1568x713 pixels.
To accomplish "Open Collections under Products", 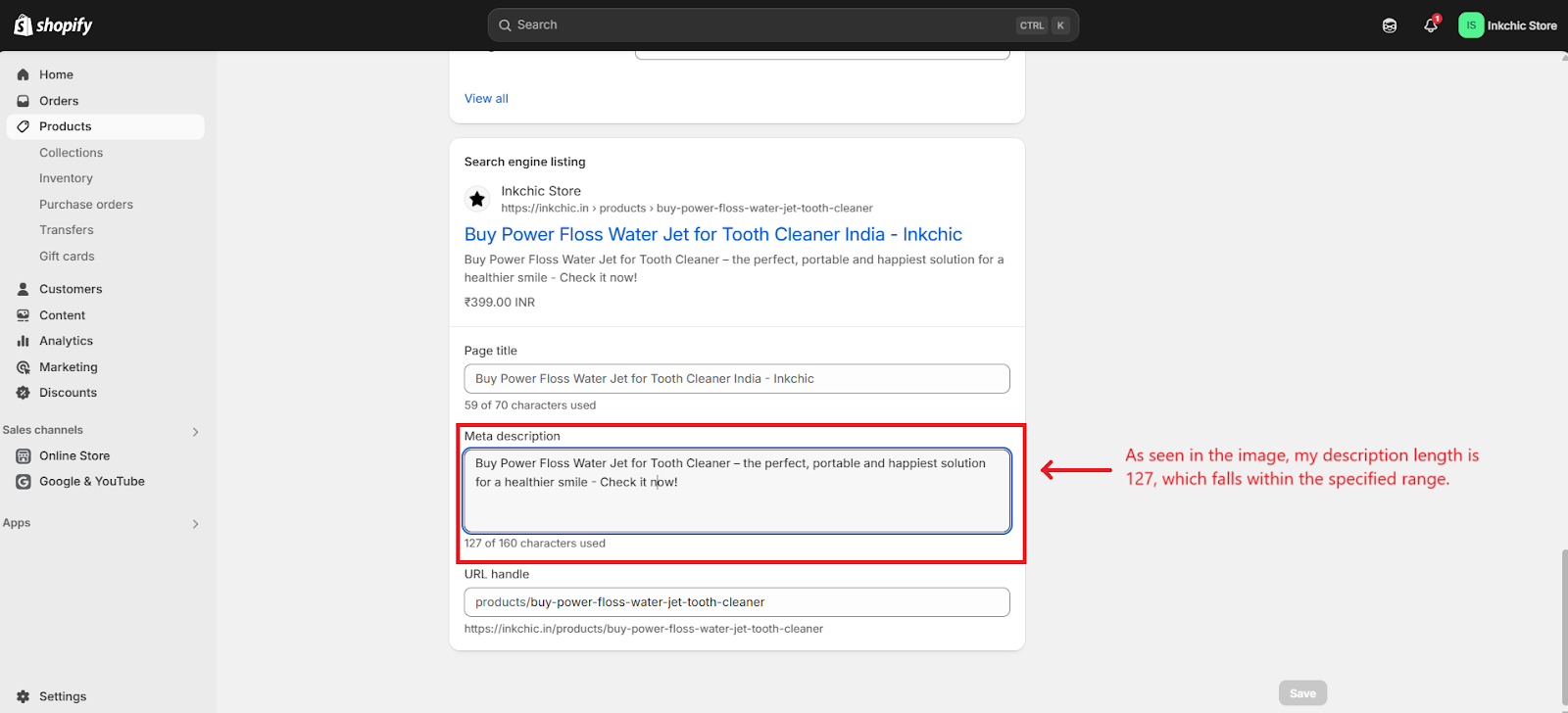I will [x=71, y=153].
